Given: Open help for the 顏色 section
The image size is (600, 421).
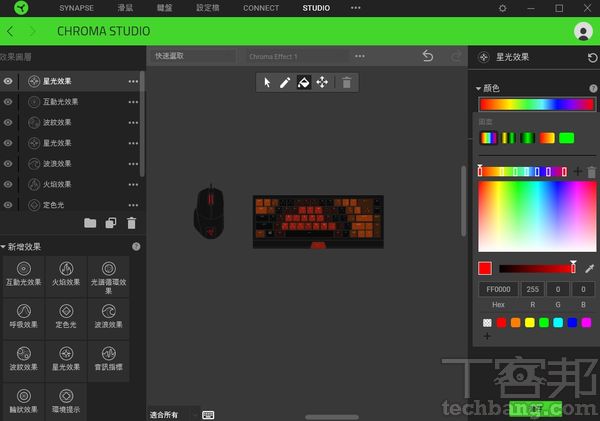Looking at the screenshot, I should click(x=593, y=88).
